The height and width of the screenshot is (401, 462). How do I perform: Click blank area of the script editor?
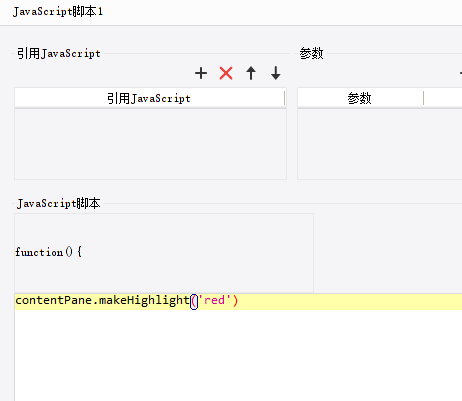(238, 355)
